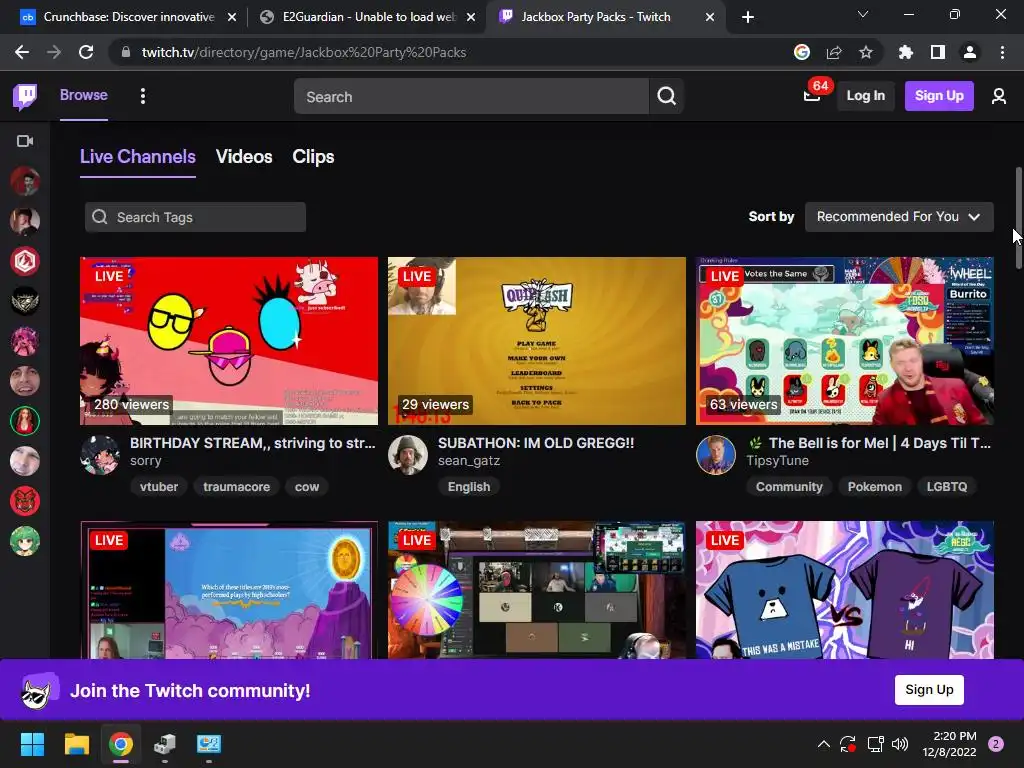Screen dimensions: 1024x768
Task: Click the page vertical scrollbar
Action: click(1018, 217)
